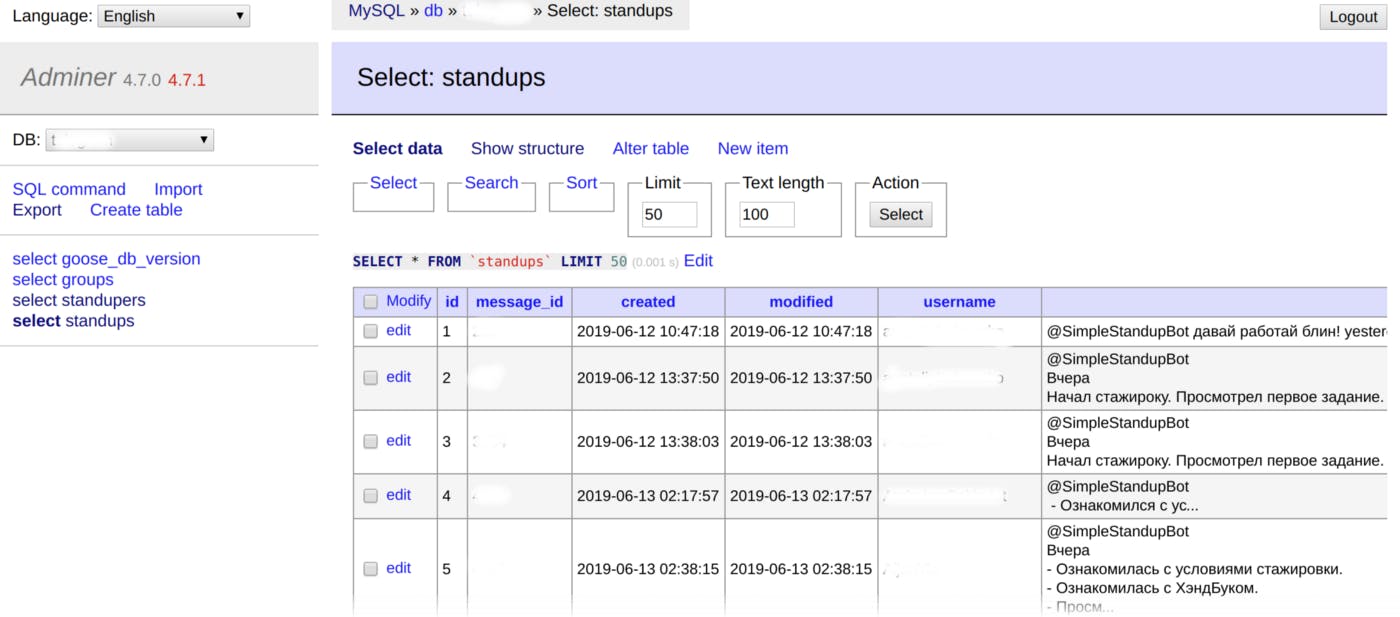Sort by the message_id column header
The width and height of the screenshot is (1400, 617).
pyautogui.click(x=519, y=302)
